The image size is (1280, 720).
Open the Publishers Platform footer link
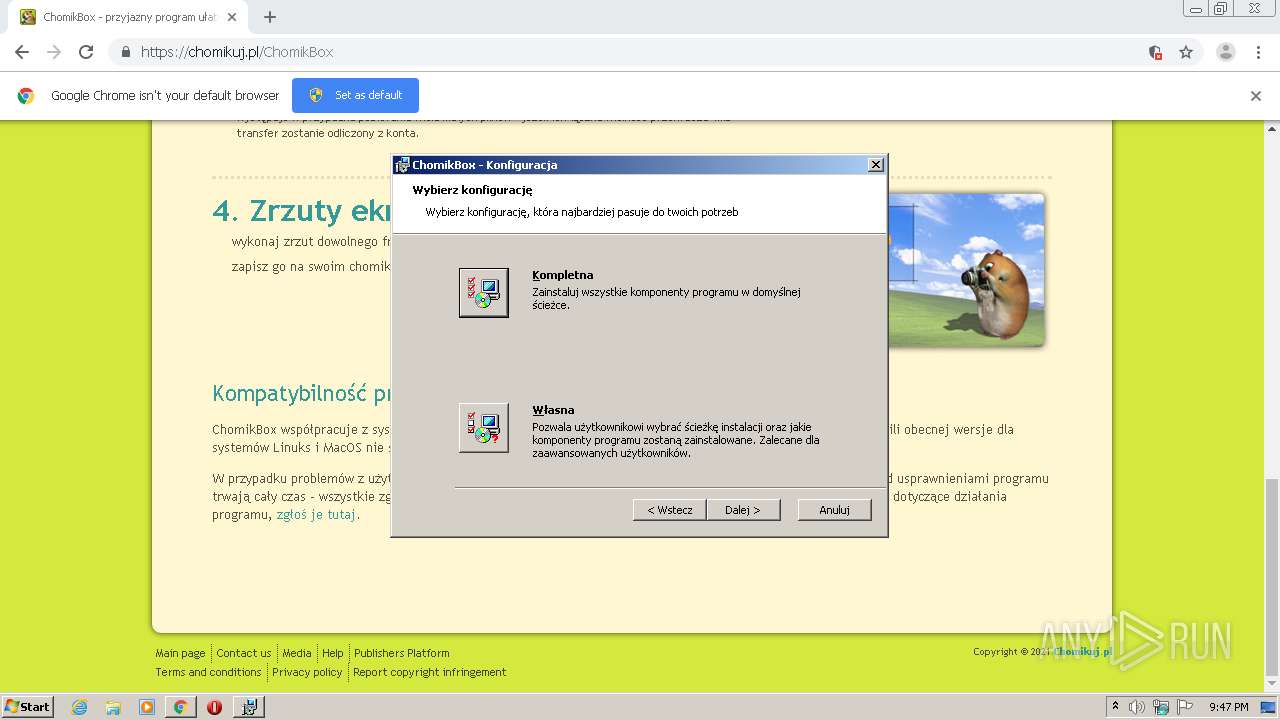coord(402,653)
